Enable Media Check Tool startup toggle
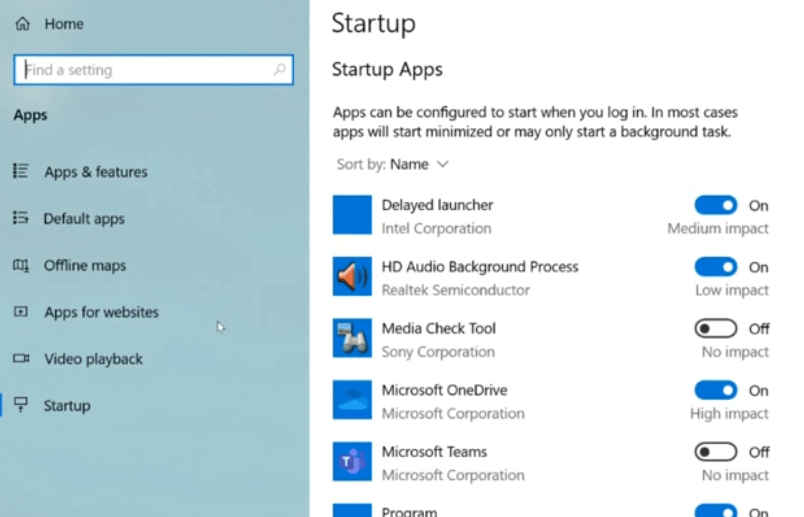Image resolution: width=804 pixels, height=517 pixels. coord(716,328)
